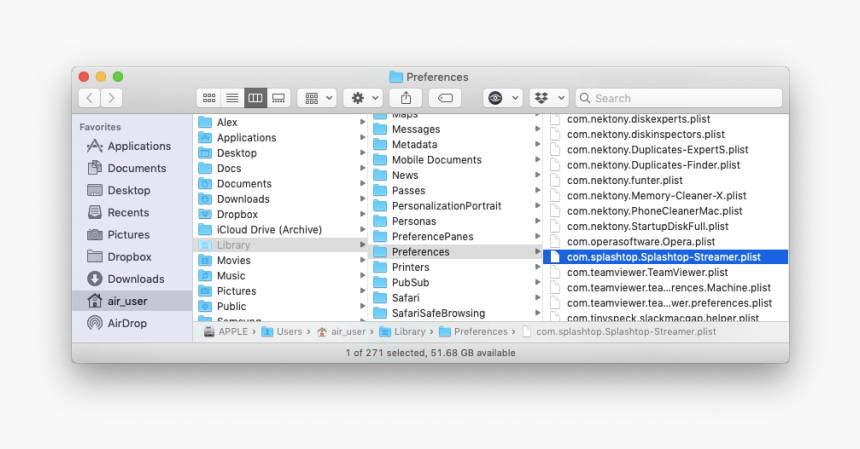Screen dimensions: 860x449
Task: Switch to column view
Action: 255,98
